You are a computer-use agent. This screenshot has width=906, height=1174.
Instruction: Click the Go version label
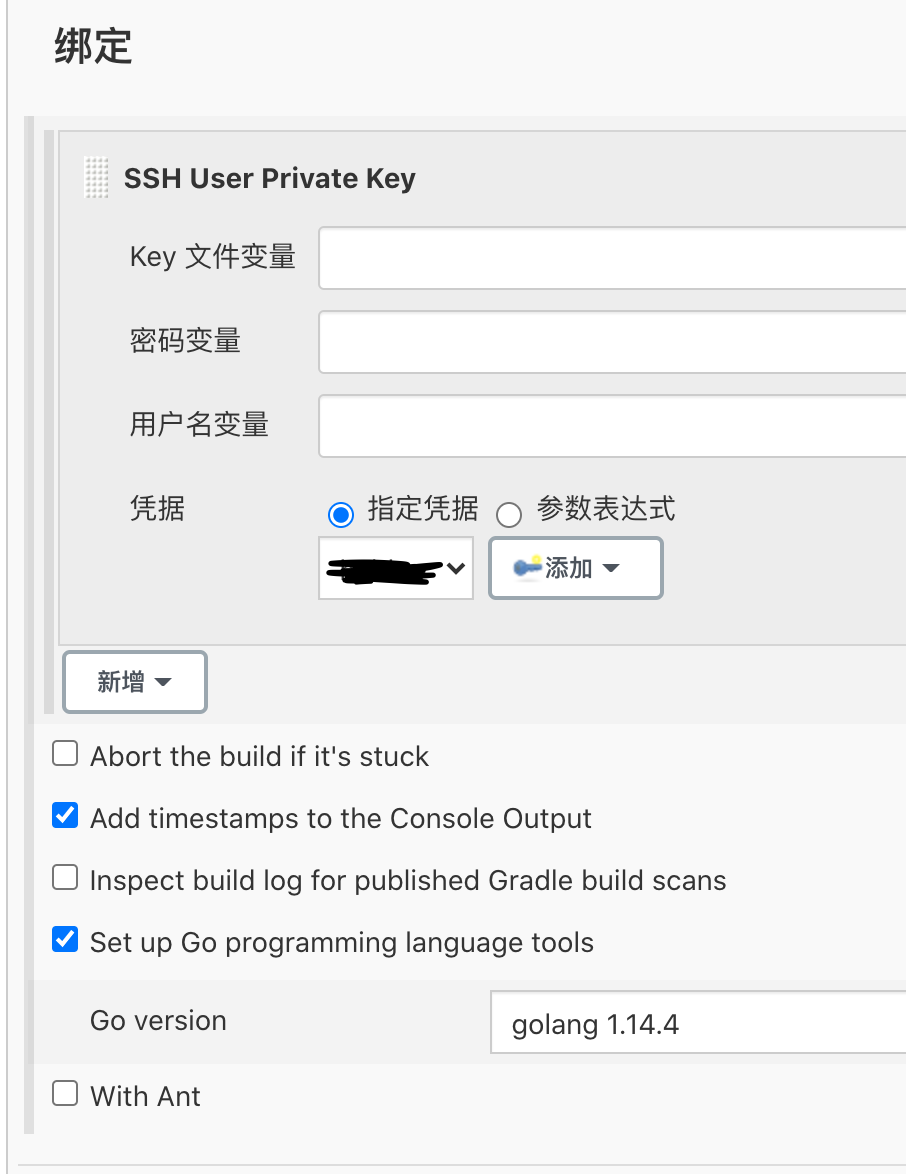click(x=158, y=1021)
